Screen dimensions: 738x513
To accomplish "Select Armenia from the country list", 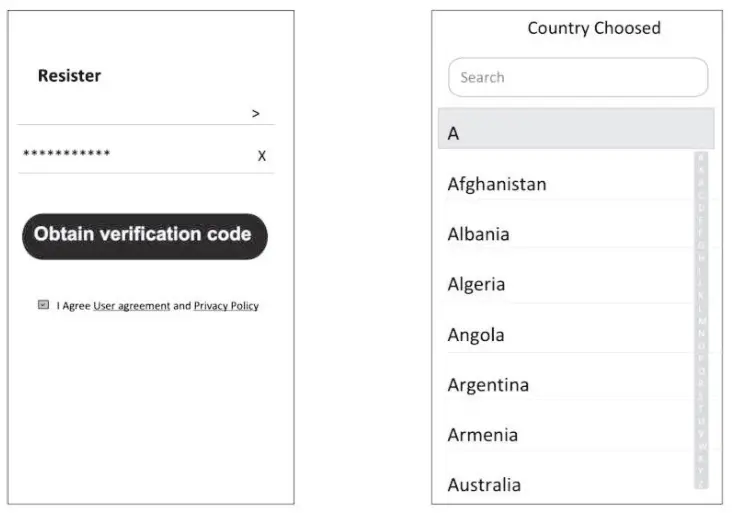I will click(x=482, y=435).
